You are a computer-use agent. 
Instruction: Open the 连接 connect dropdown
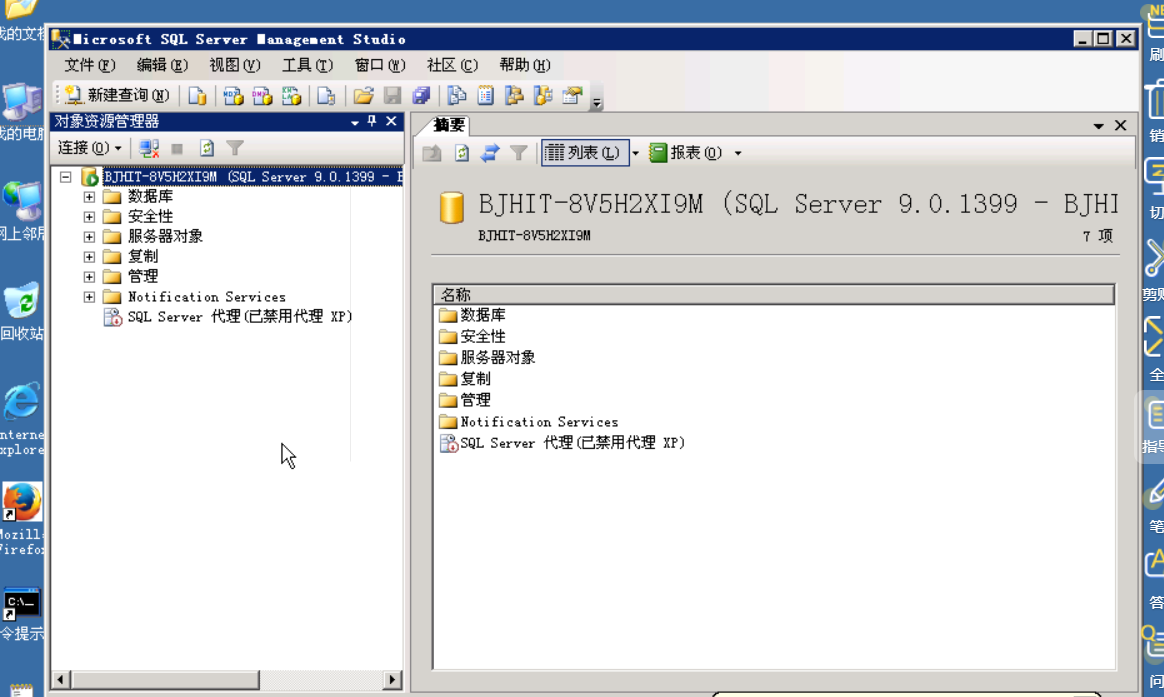click(x=89, y=148)
